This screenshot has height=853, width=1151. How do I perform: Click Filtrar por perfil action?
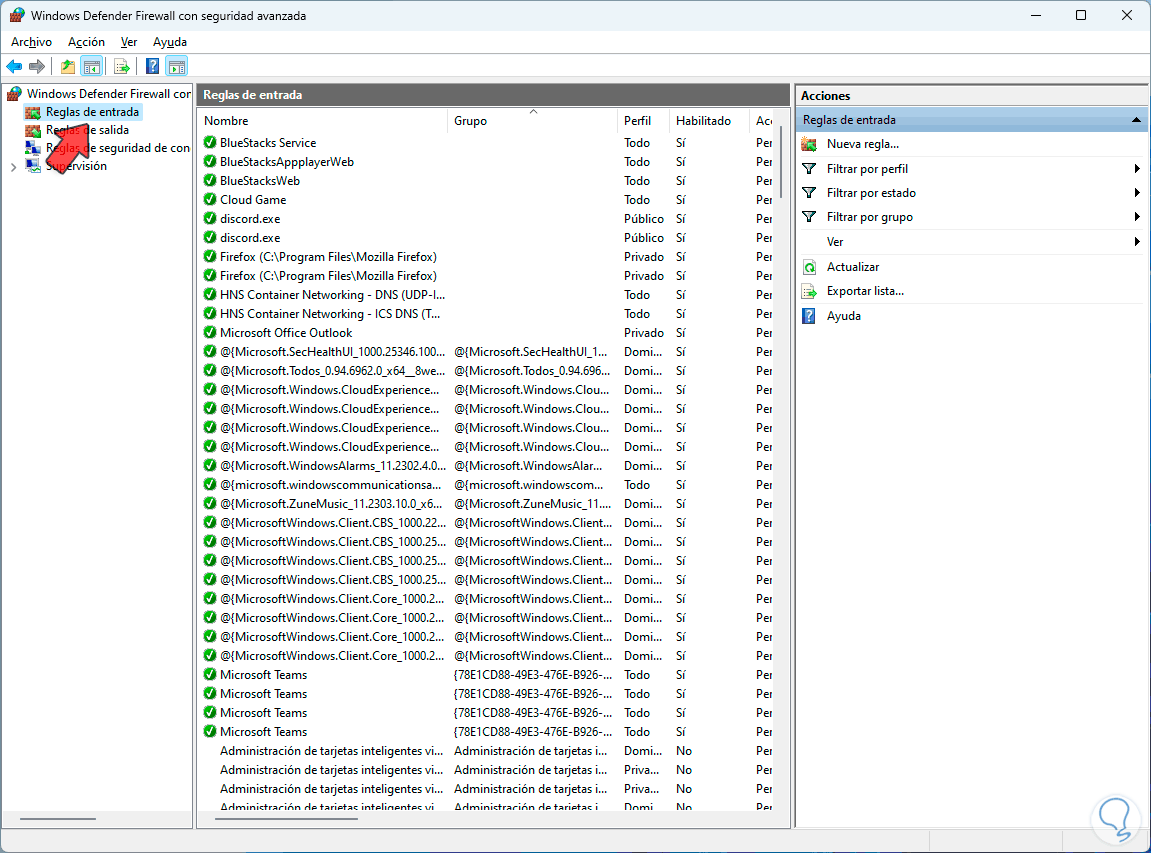[867, 169]
